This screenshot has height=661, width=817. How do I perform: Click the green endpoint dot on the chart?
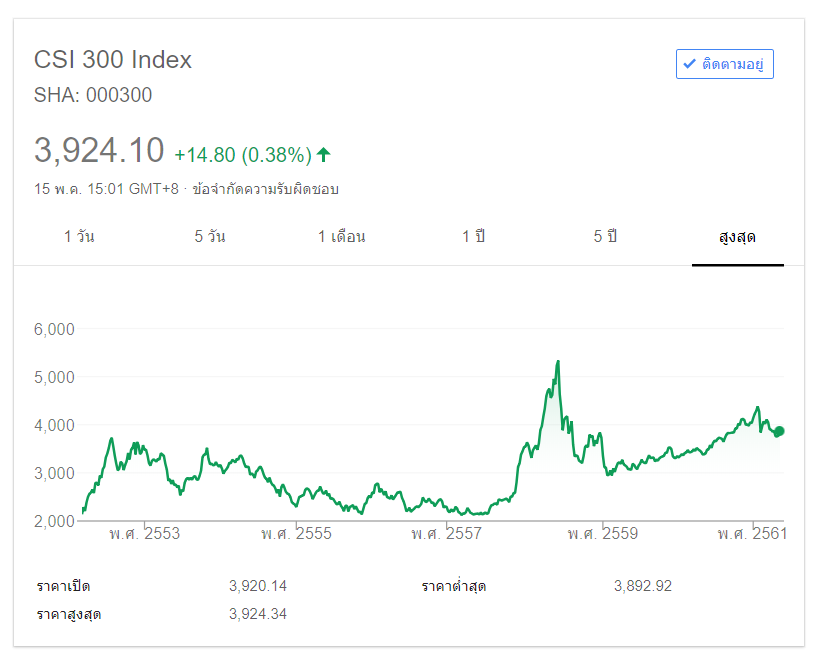click(779, 431)
